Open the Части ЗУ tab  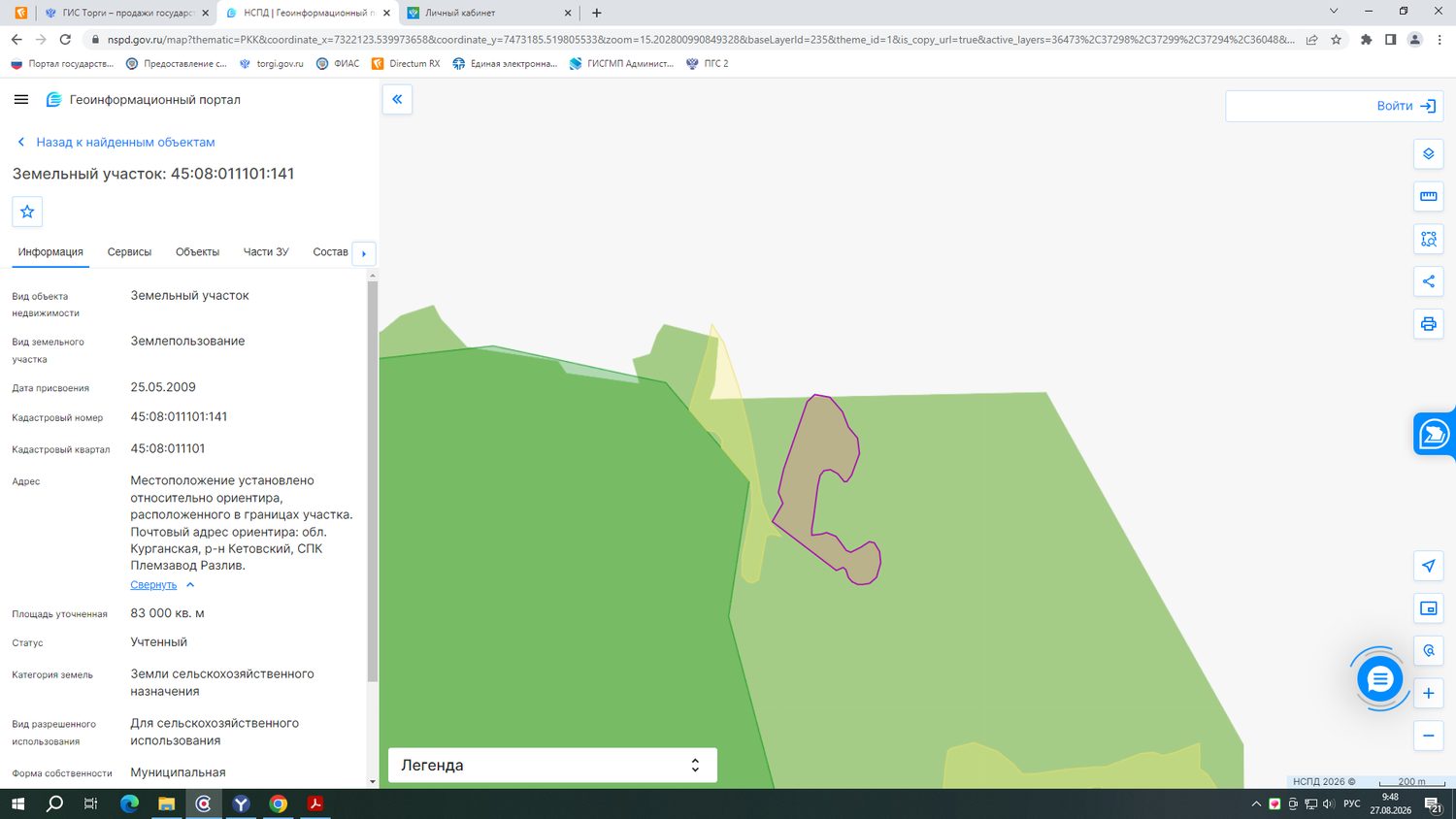coord(266,252)
